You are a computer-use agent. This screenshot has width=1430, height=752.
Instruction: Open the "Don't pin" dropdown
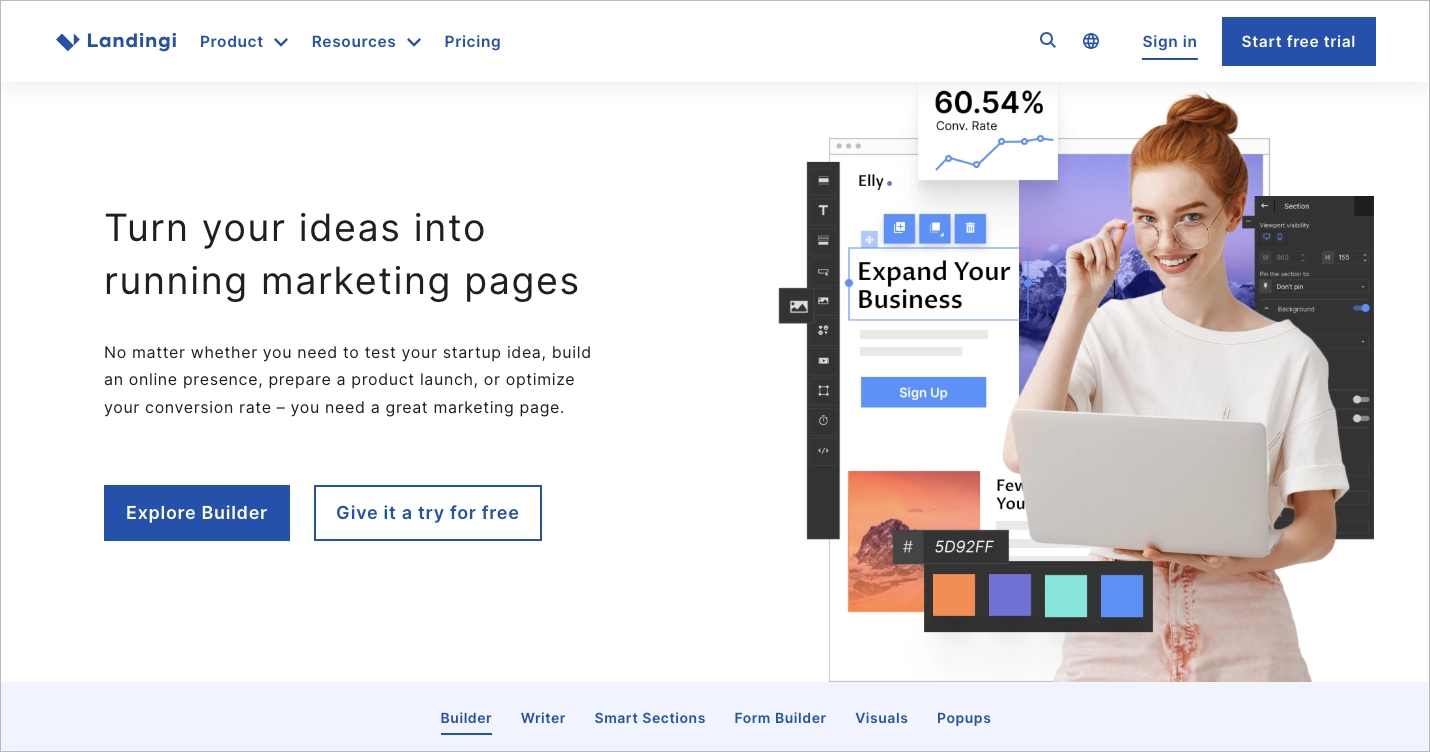click(1314, 287)
